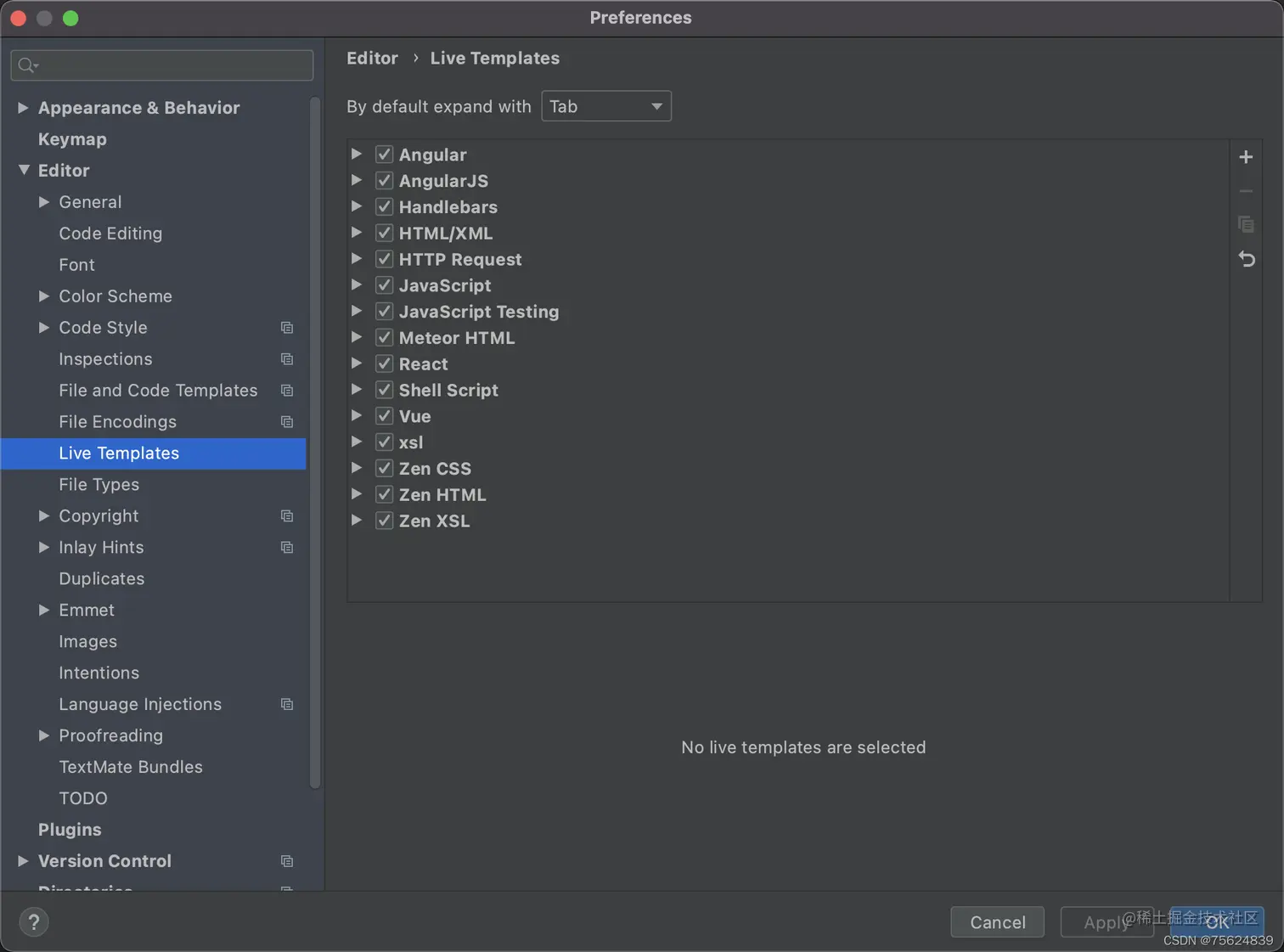This screenshot has height=952, width=1284.
Task: Disable the Handlebars template group
Action: click(x=385, y=207)
